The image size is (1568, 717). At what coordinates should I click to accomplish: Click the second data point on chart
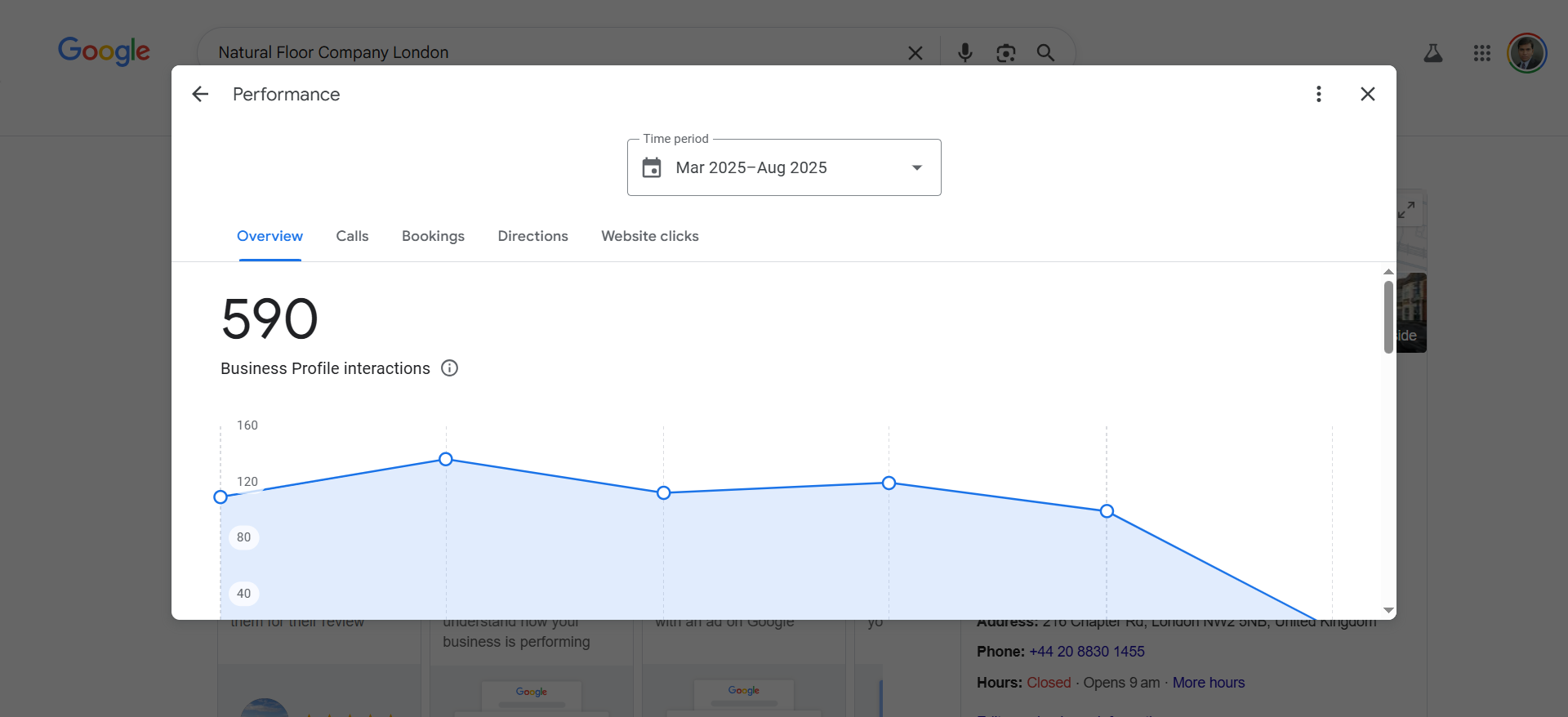(x=446, y=460)
